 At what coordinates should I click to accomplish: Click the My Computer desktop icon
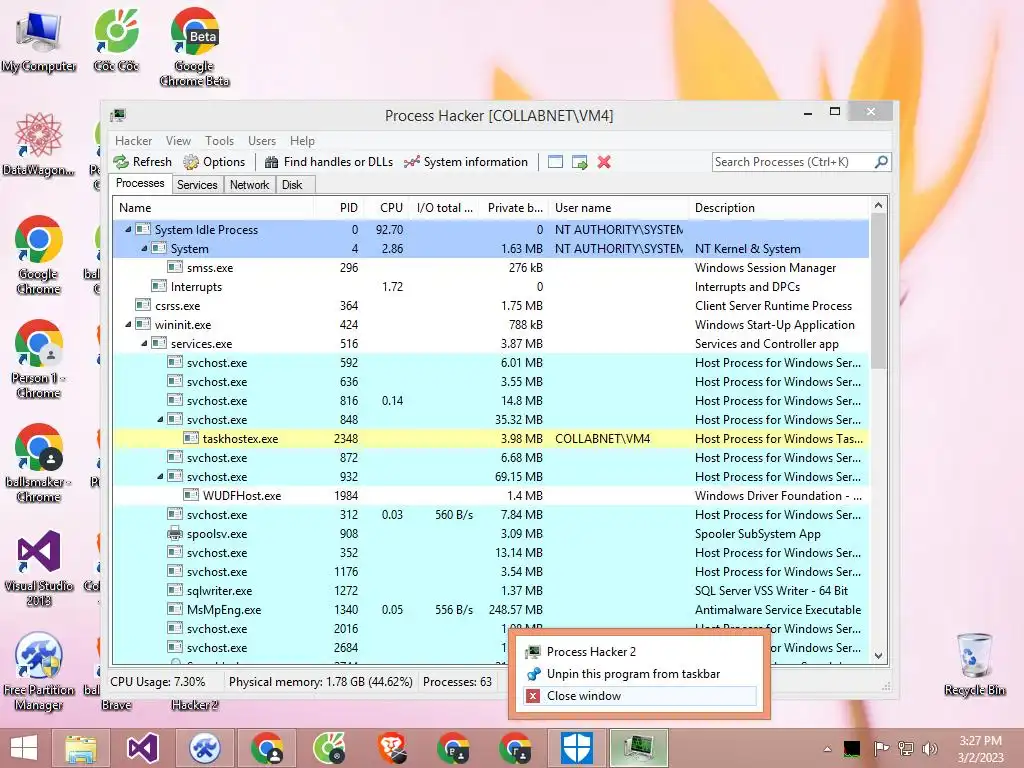(39, 42)
